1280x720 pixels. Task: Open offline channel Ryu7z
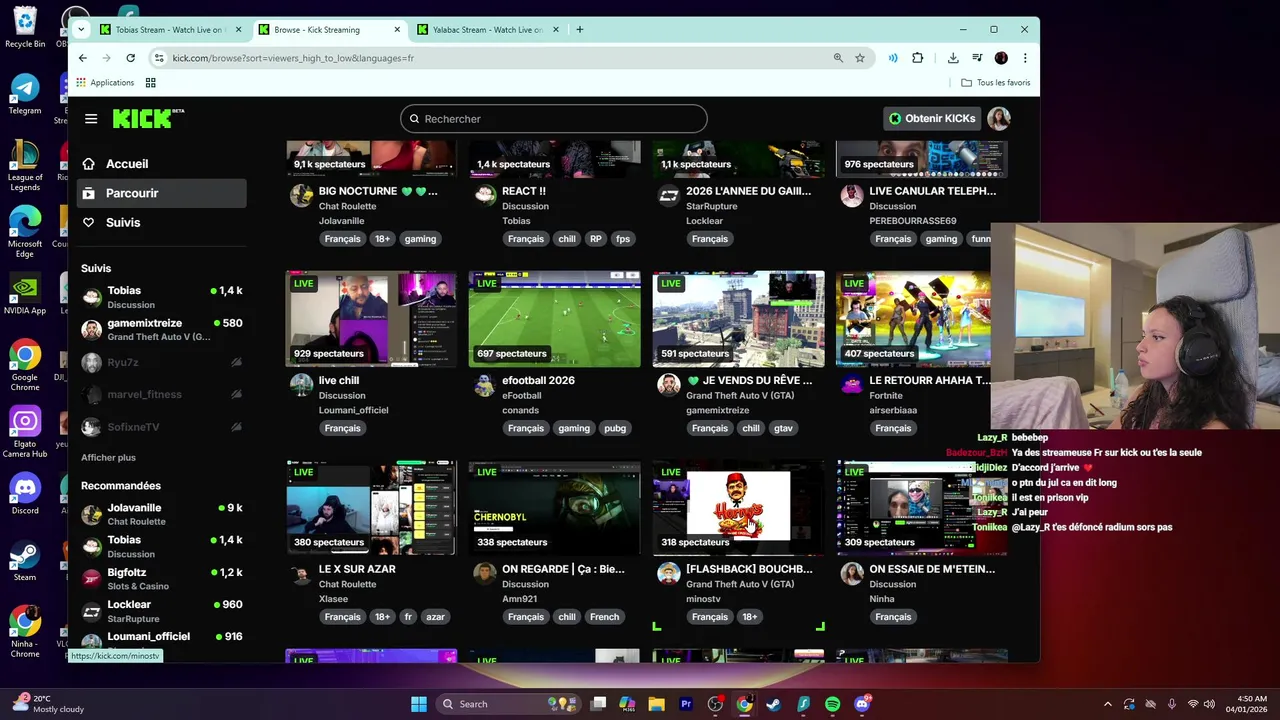tap(161, 362)
